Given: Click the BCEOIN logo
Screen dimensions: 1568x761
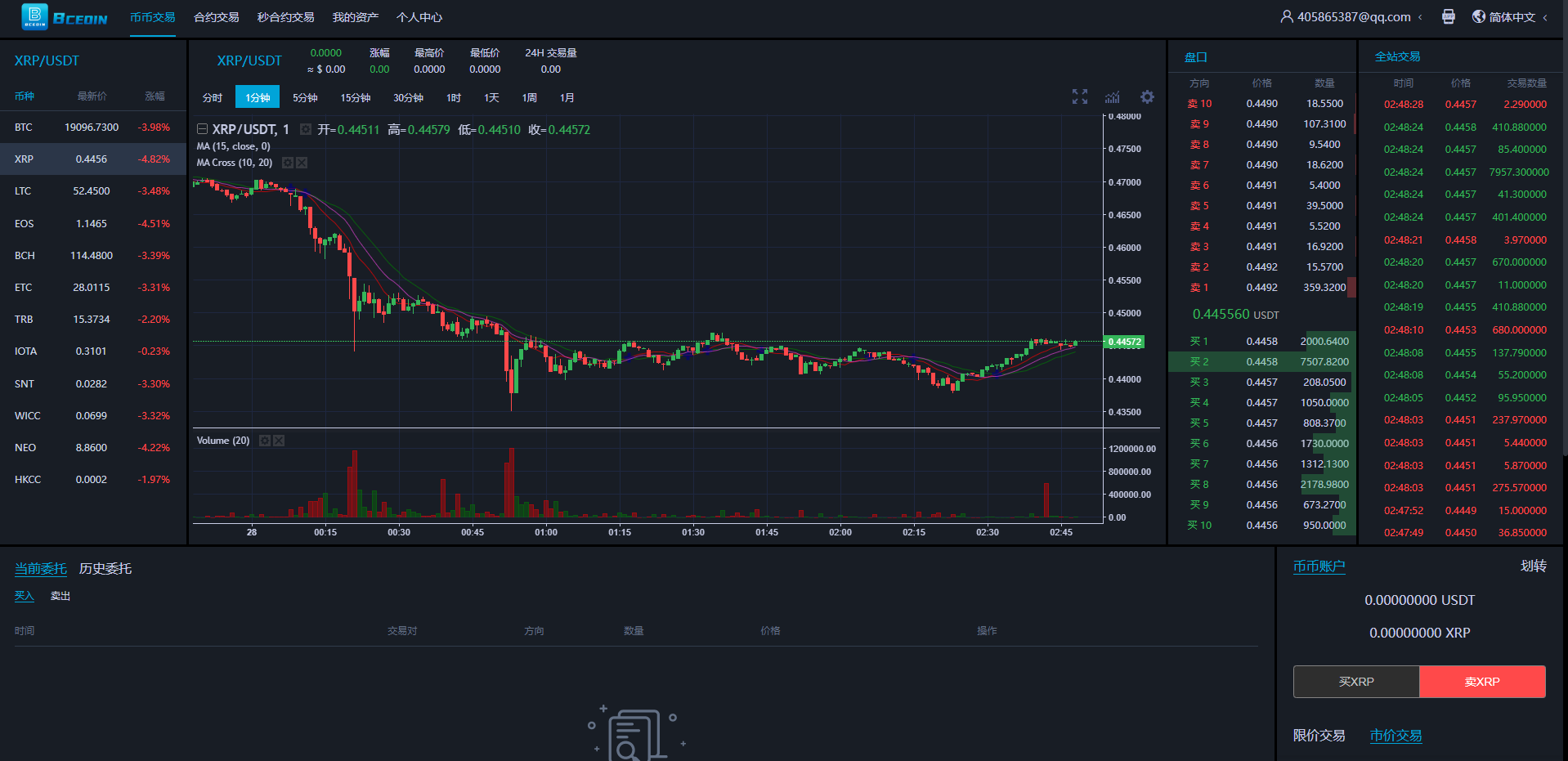Looking at the screenshot, I should pos(64,17).
